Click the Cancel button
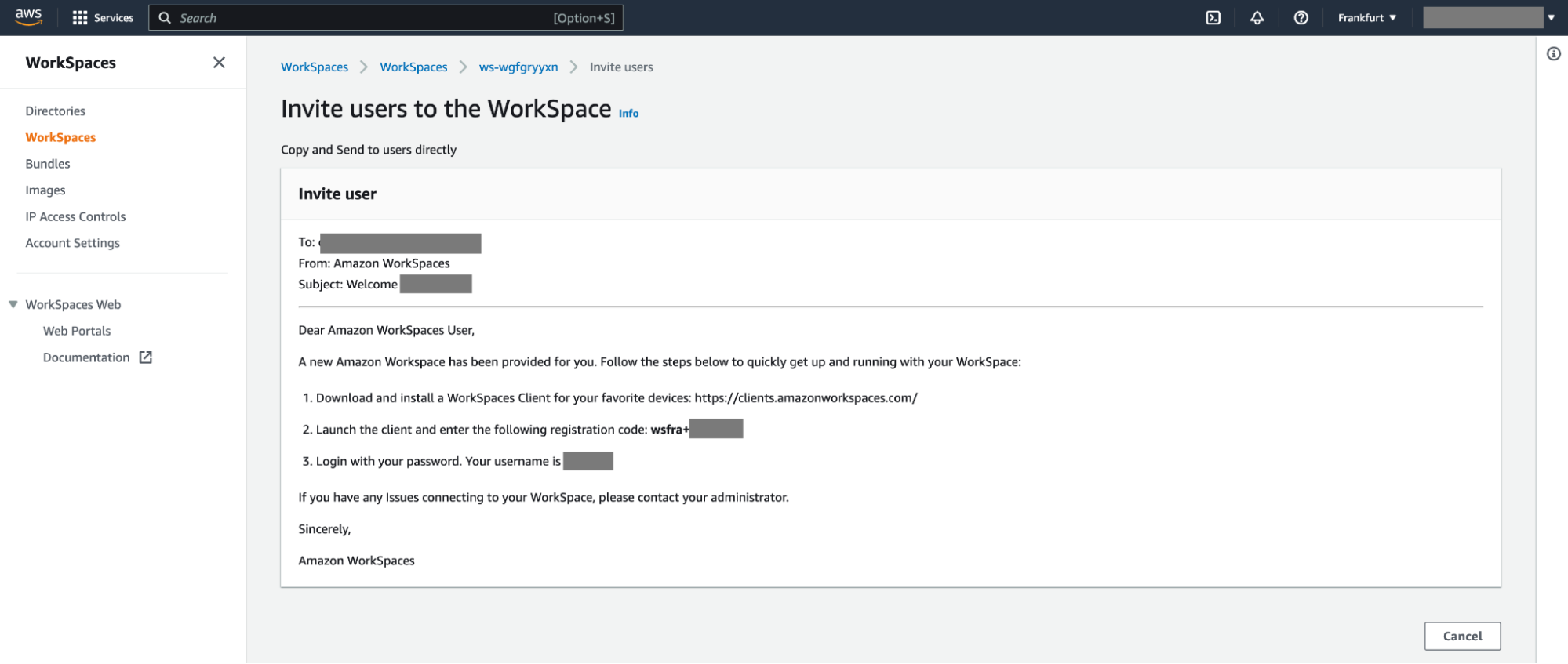Viewport: 1568px width, 664px height. click(1462, 637)
